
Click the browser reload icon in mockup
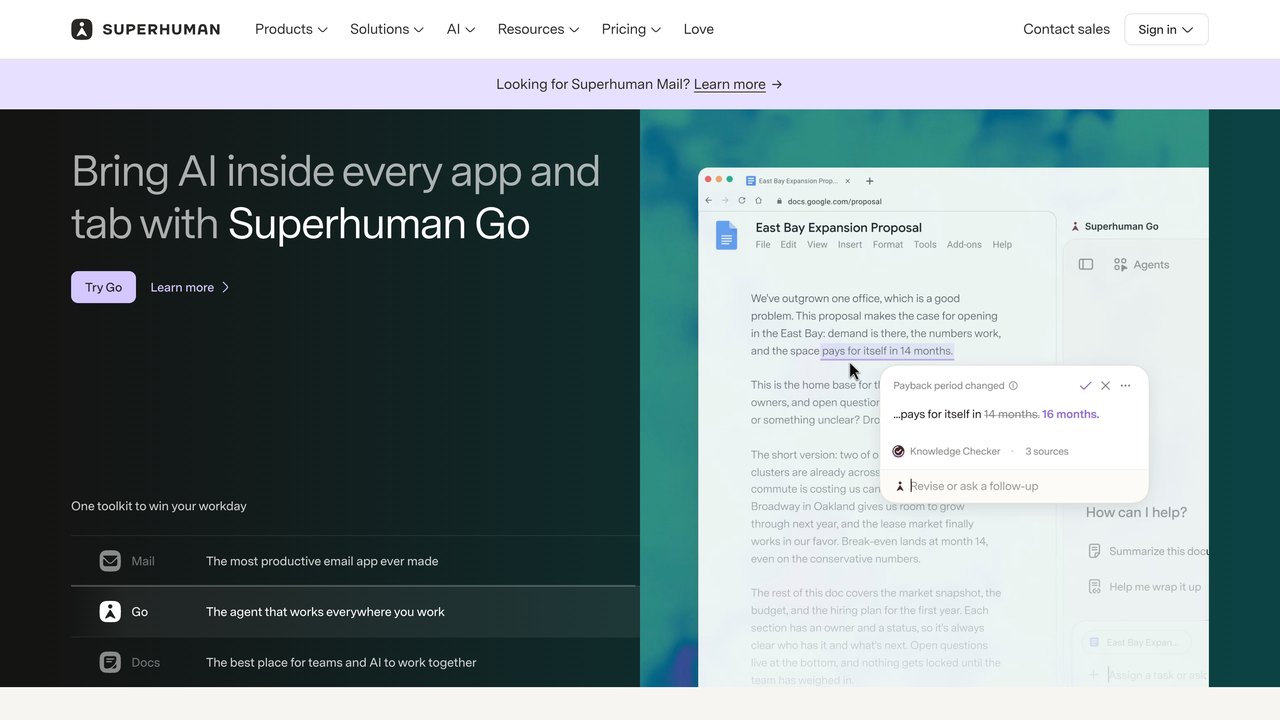pos(742,200)
